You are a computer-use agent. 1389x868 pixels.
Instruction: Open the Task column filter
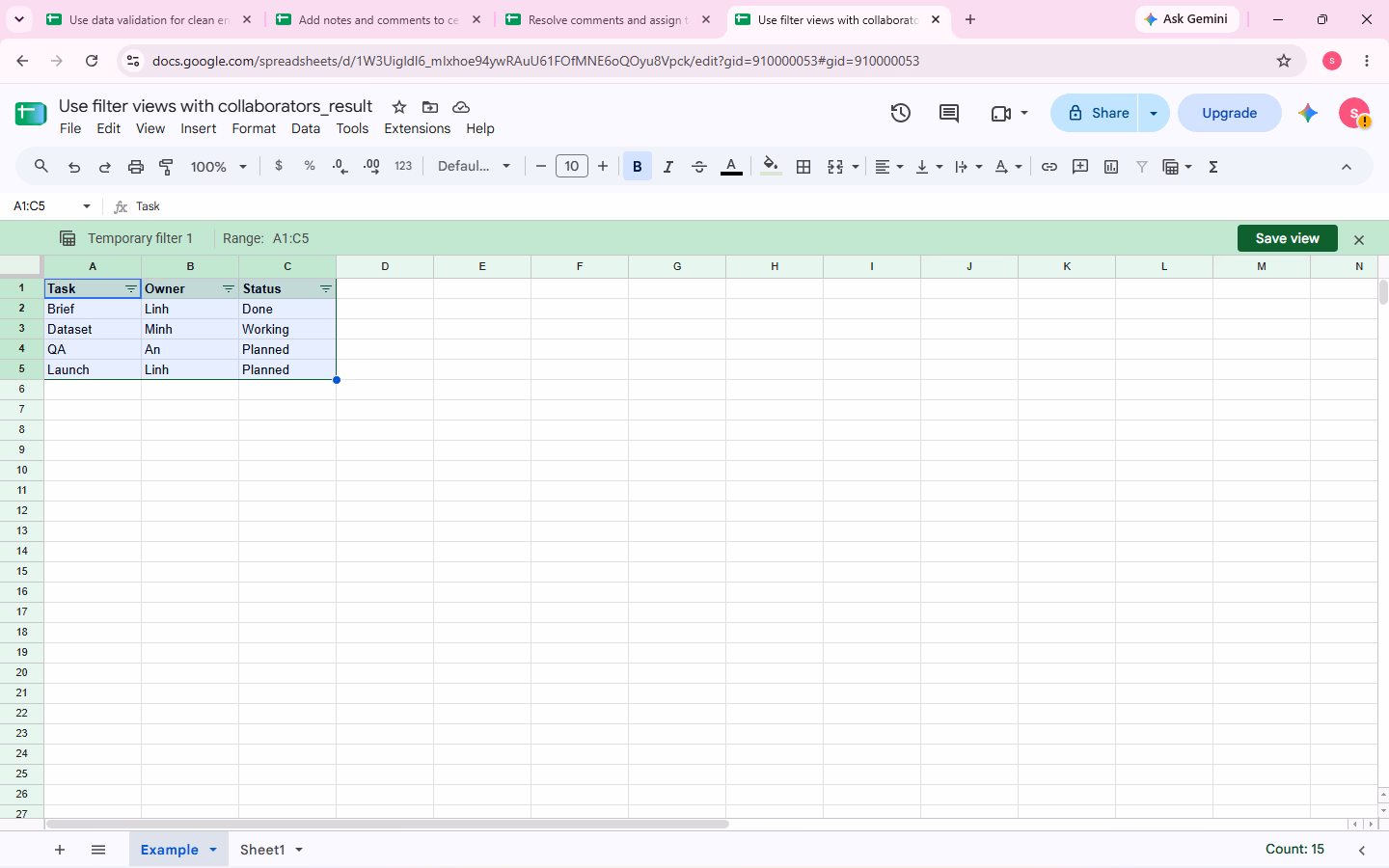(x=131, y=289)
